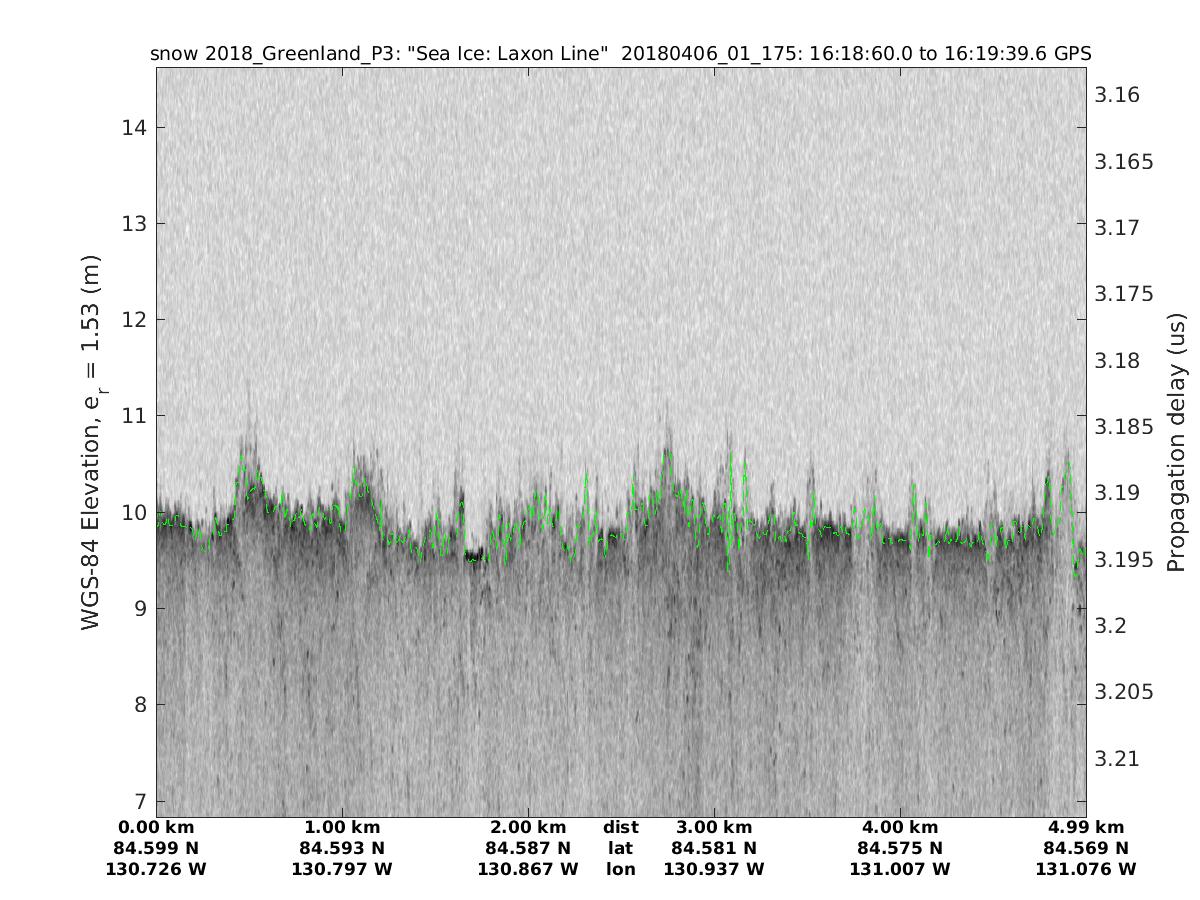Click the 84.581 N latitude label
Viewport: 1200px width, 900px height.
tap(714, 848)
